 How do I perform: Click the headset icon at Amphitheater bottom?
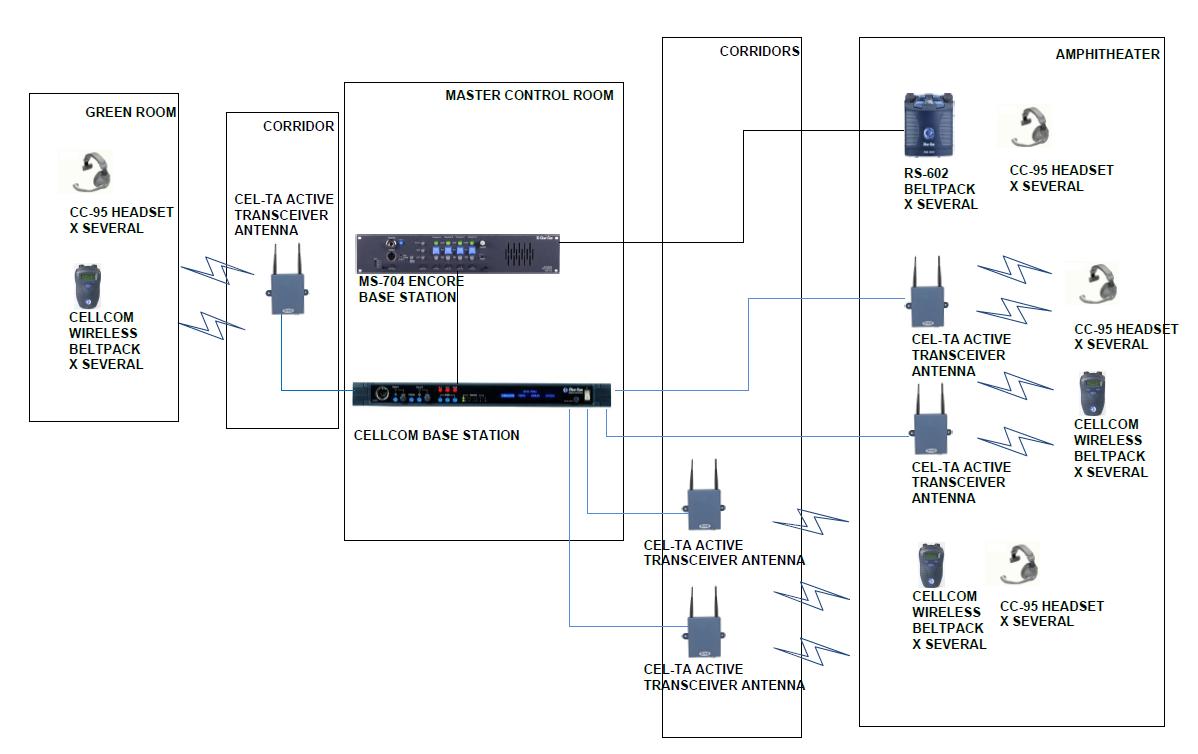1020,565
